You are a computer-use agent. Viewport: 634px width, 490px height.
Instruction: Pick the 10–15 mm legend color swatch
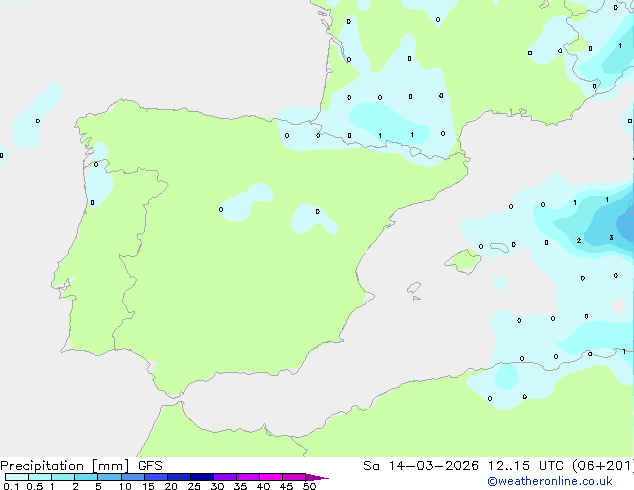pos(133,477)
